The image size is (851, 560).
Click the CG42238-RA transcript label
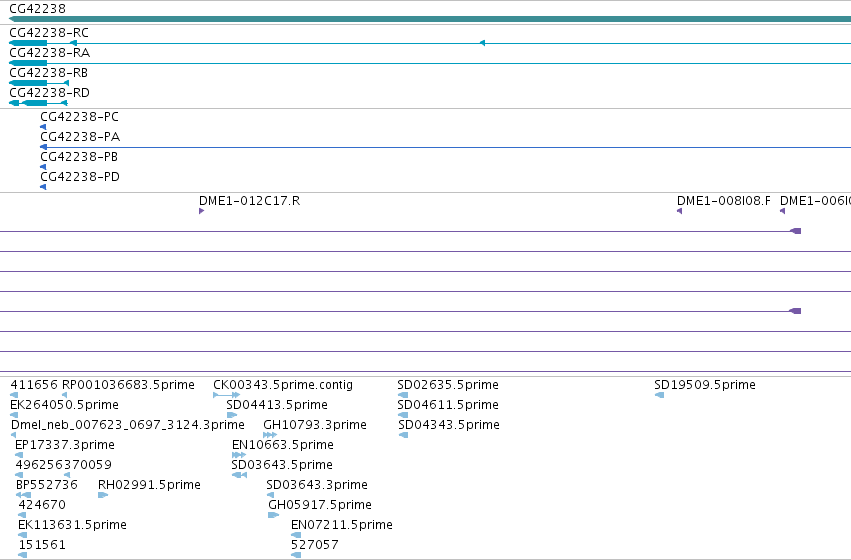point(49,53)
